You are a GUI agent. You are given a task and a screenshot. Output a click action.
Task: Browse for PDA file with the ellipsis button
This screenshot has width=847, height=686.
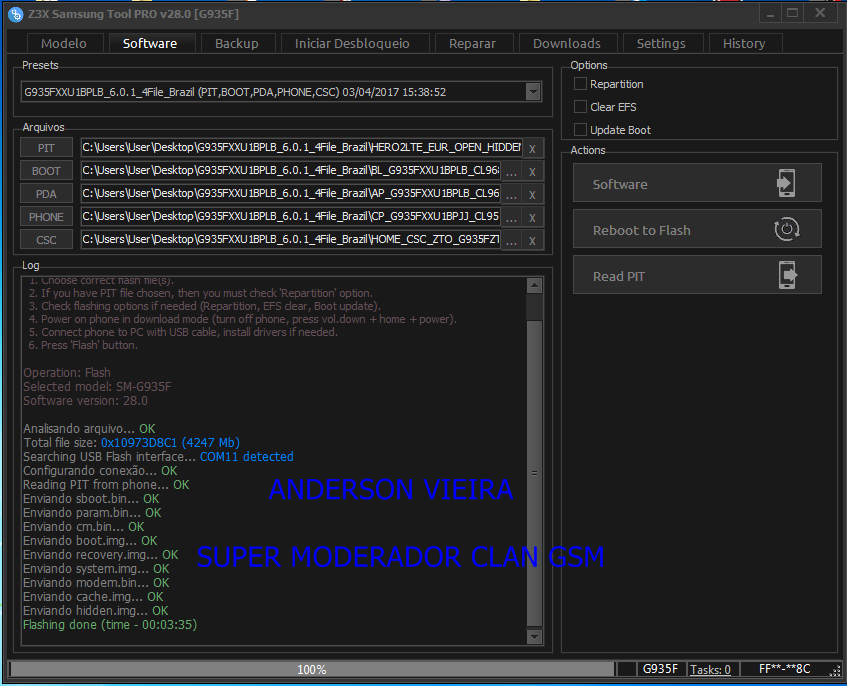pyautogui.click(x=511, y=194)
